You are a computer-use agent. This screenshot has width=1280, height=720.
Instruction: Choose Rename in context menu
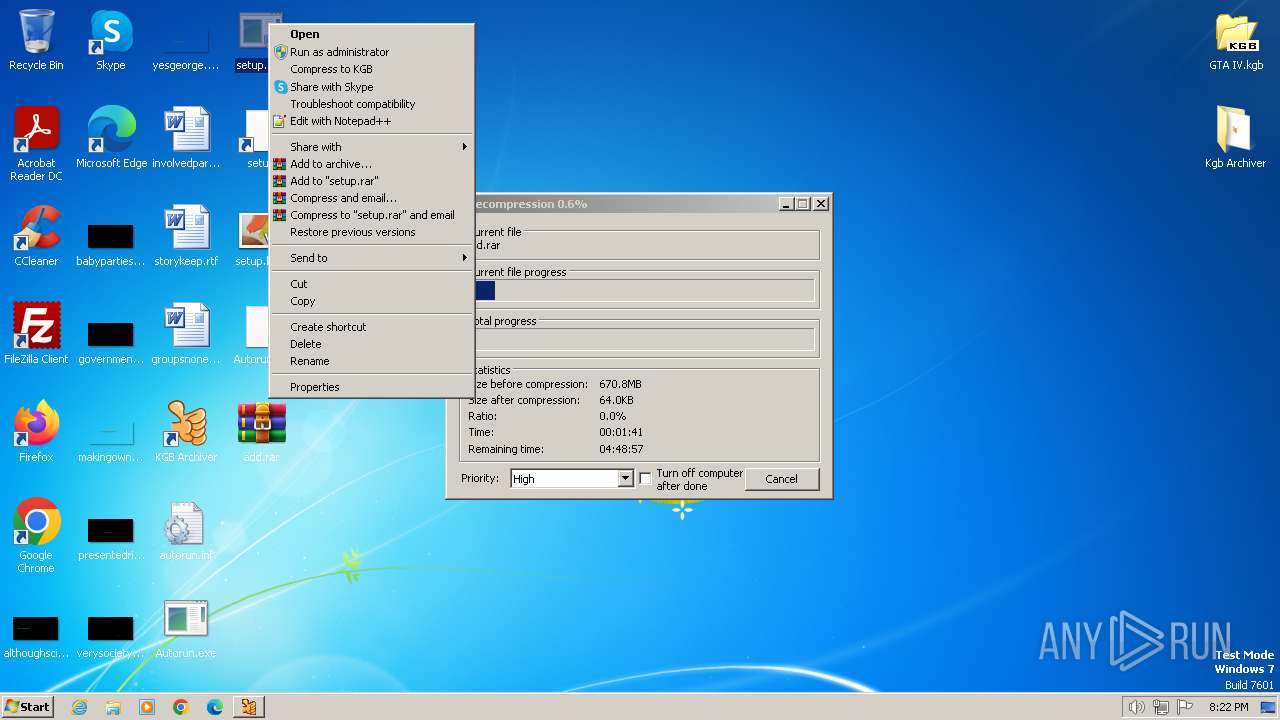(372, 361)
